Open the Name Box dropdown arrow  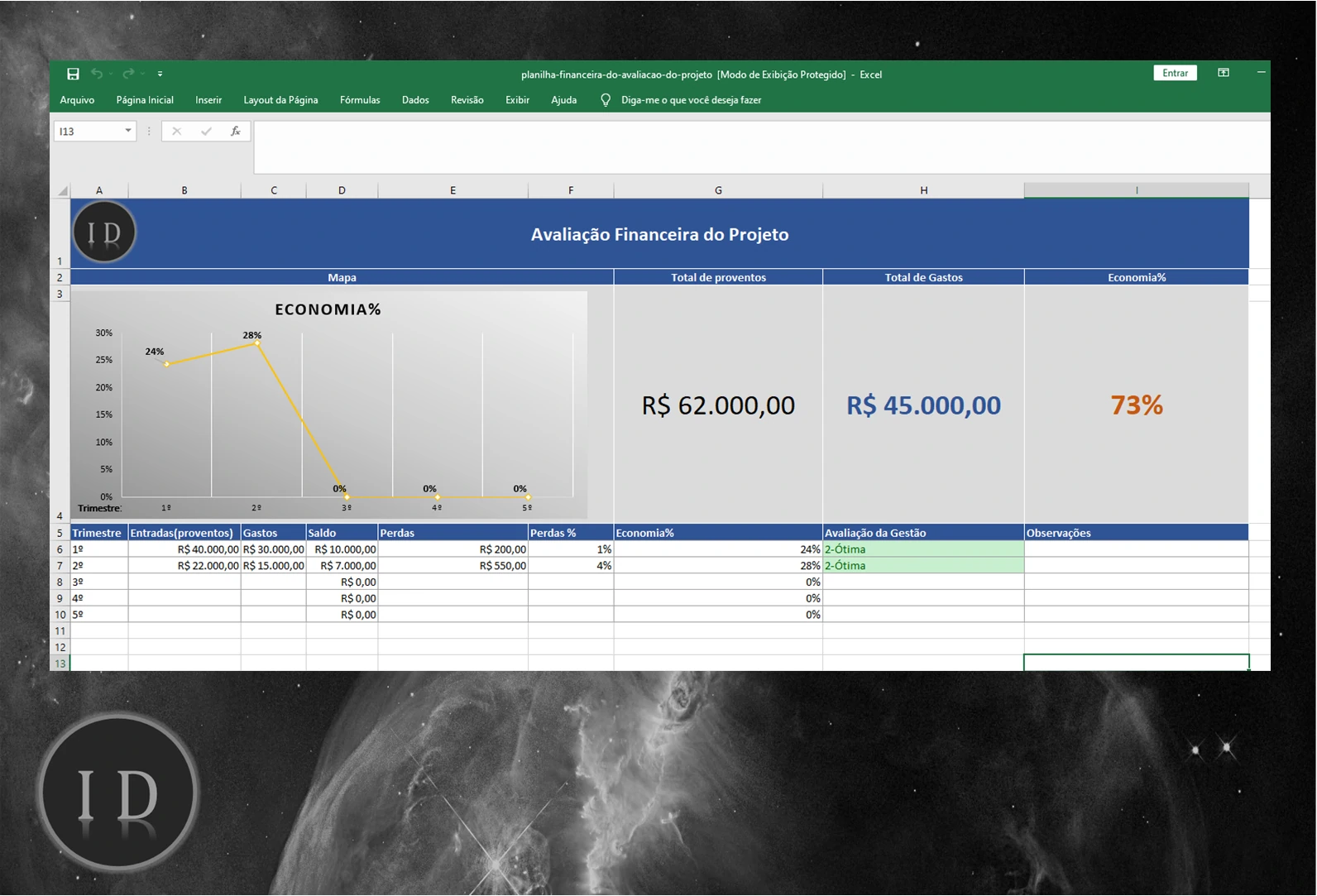pos(128,131)
